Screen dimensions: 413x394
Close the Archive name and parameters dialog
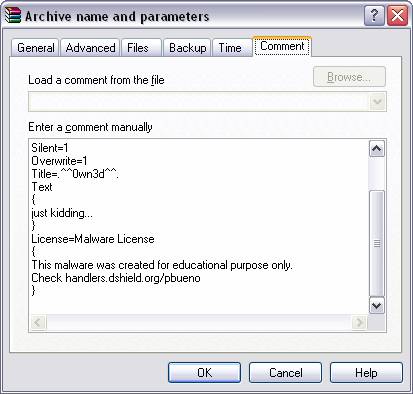pos(397,15)
